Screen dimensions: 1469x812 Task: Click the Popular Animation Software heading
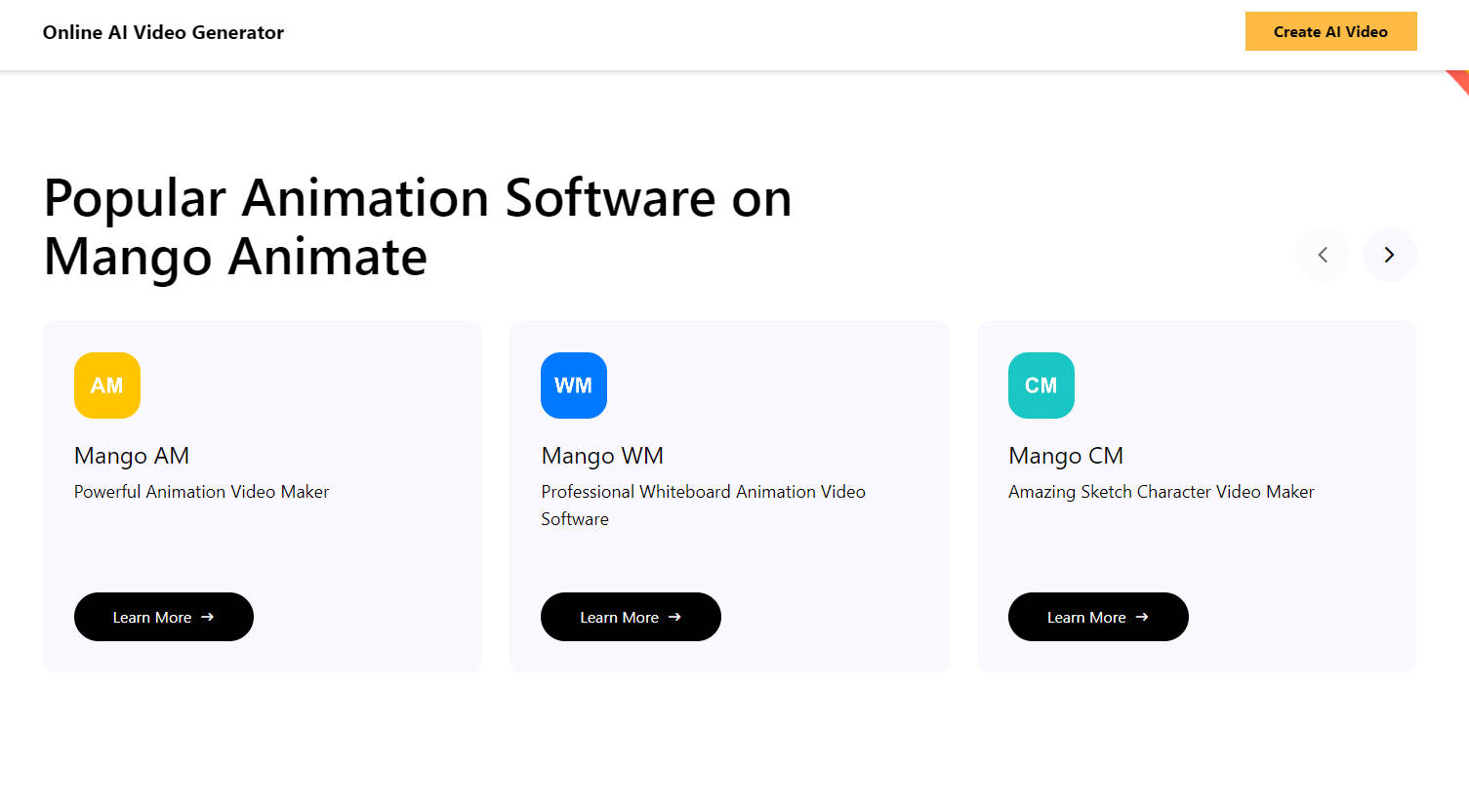[418, 227]
